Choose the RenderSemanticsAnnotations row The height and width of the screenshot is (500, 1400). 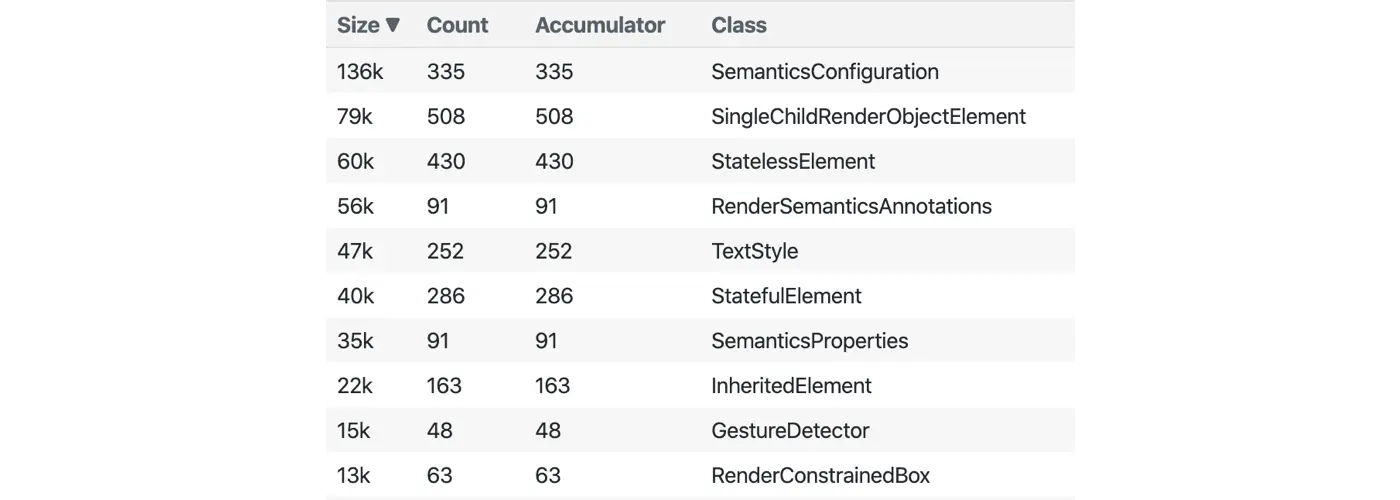tap(851, 207)
